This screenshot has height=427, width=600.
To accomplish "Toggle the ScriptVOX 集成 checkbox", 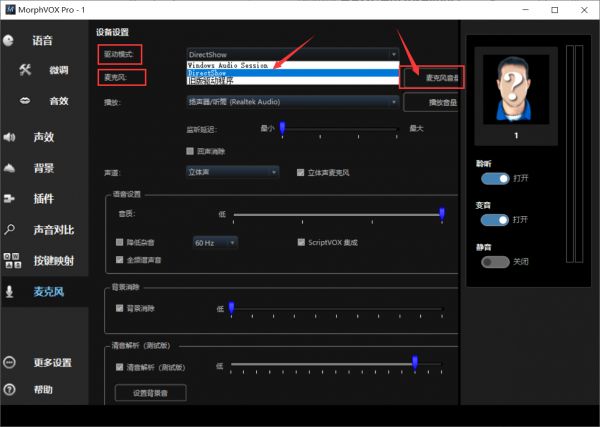I will point(301,242).
